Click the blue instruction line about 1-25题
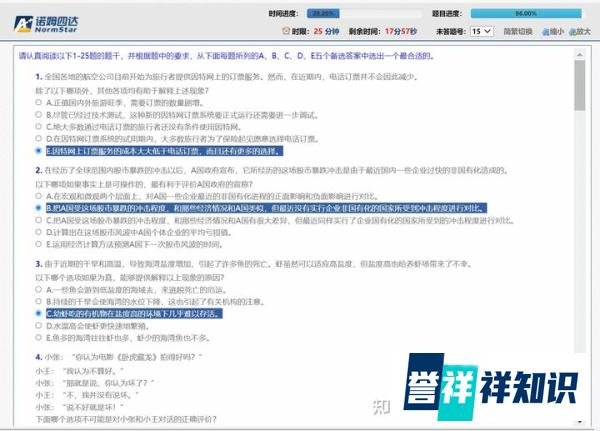This screenshot has width=600, height=431. click(x=227, y=56)
